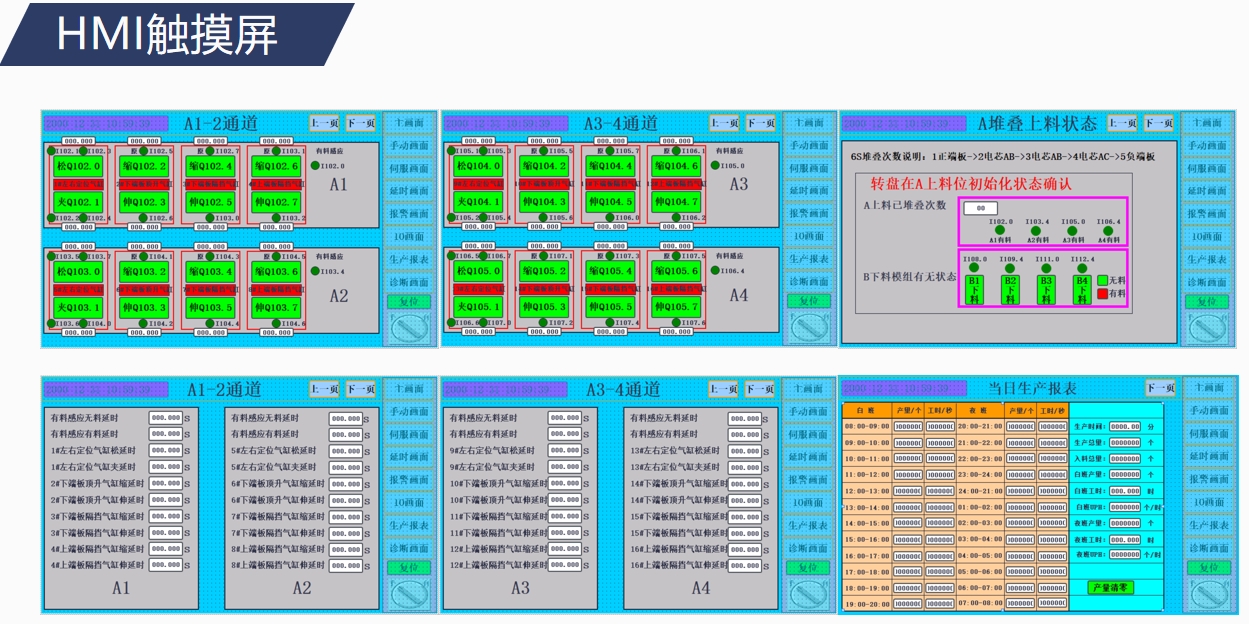Click the 08:00-09:00 row label
1249x624 pixels.
tap(867, 426)
